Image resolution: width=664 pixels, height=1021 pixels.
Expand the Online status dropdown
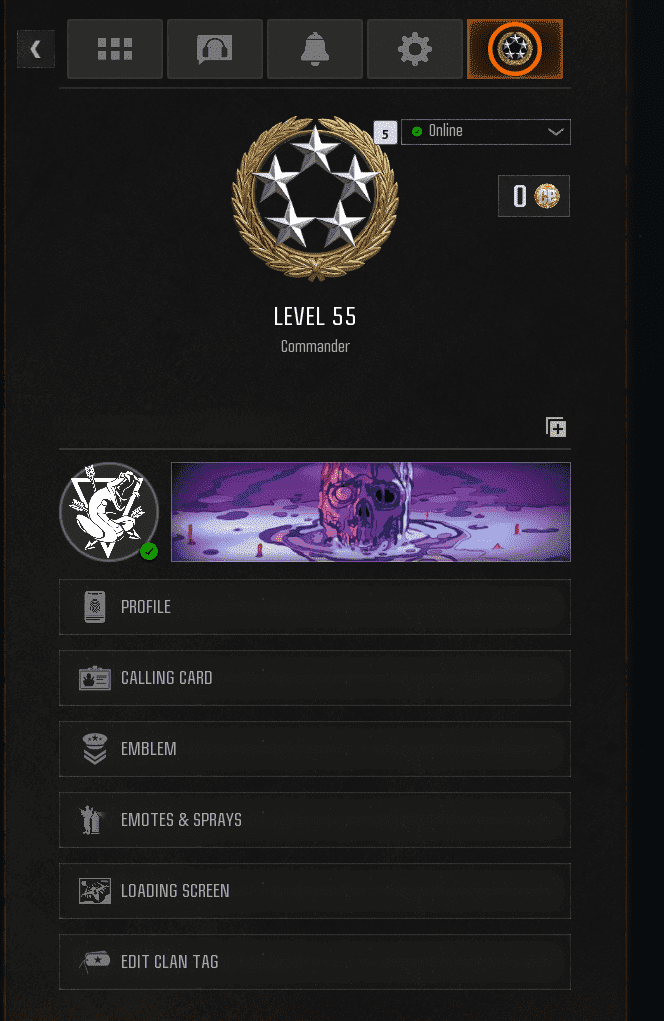pyautogui.click(x=486, y=132)
